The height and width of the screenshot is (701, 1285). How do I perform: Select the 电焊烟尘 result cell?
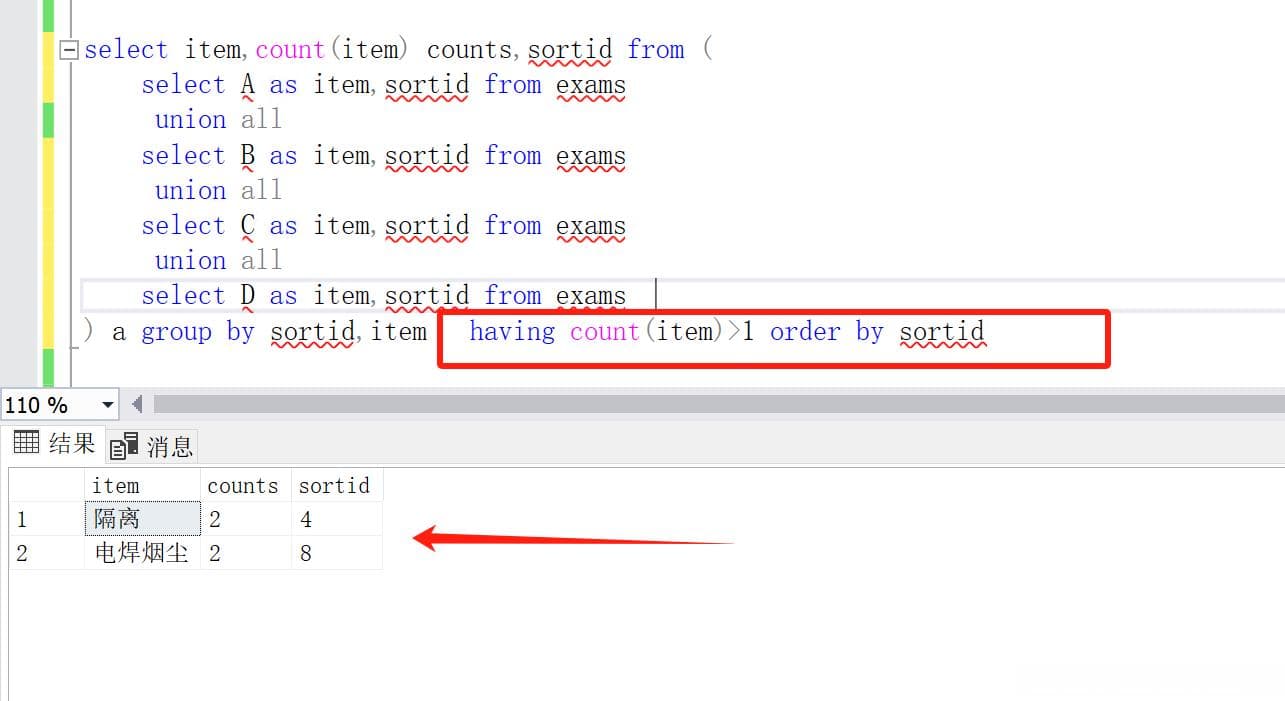click(142, 552)
